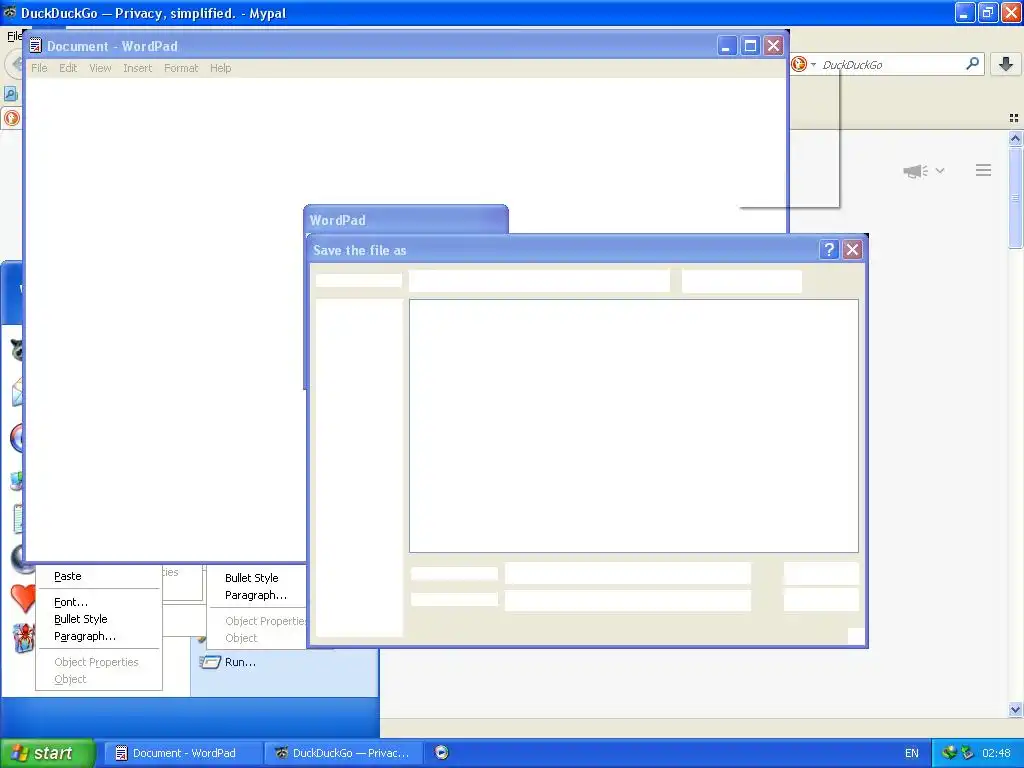Click the DuckDuckGo favicon at Mypal's left edge
This screenshot has height=768, width=1024.
pos(12,118)
